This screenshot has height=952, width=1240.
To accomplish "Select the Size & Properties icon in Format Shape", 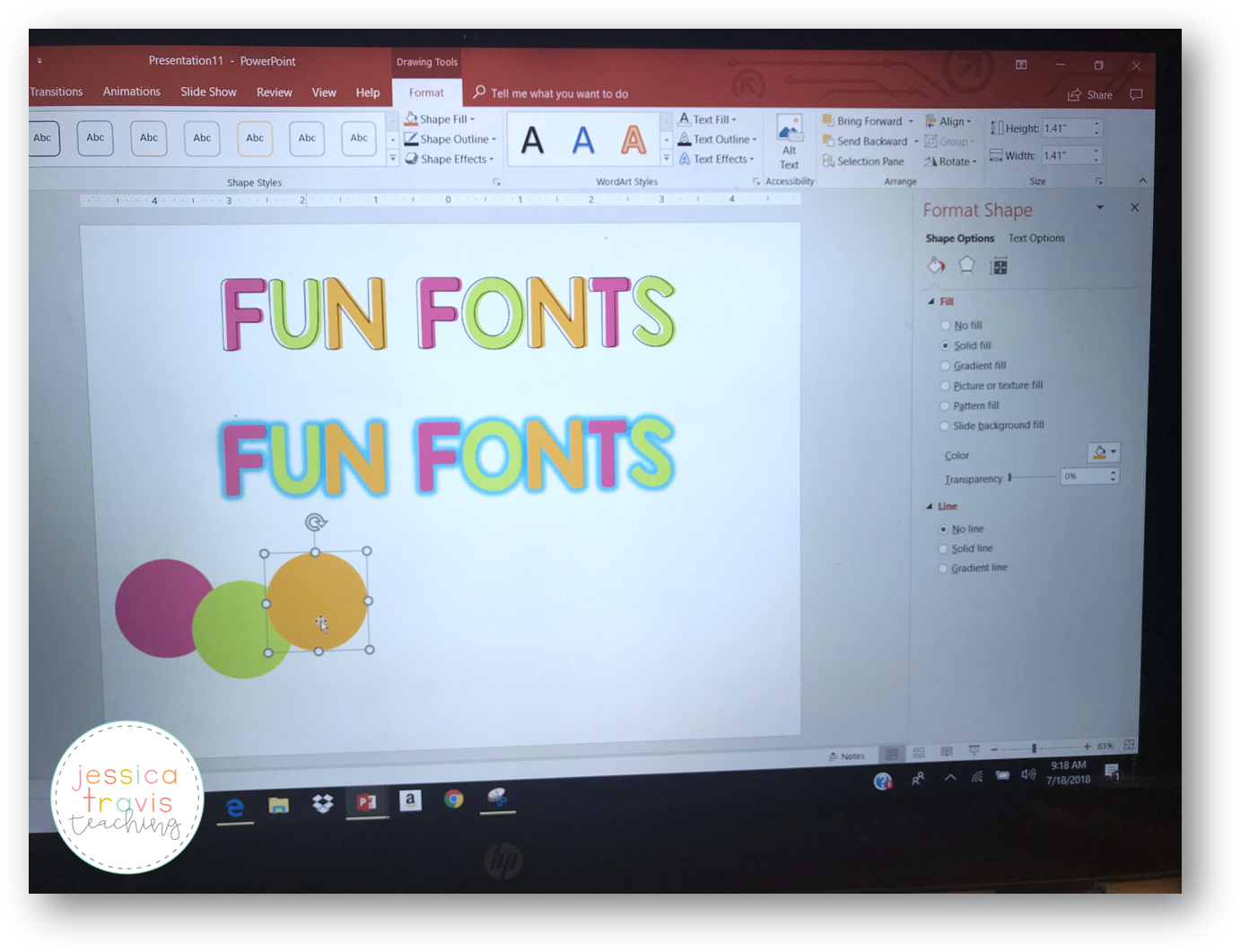I will (999, 266).
